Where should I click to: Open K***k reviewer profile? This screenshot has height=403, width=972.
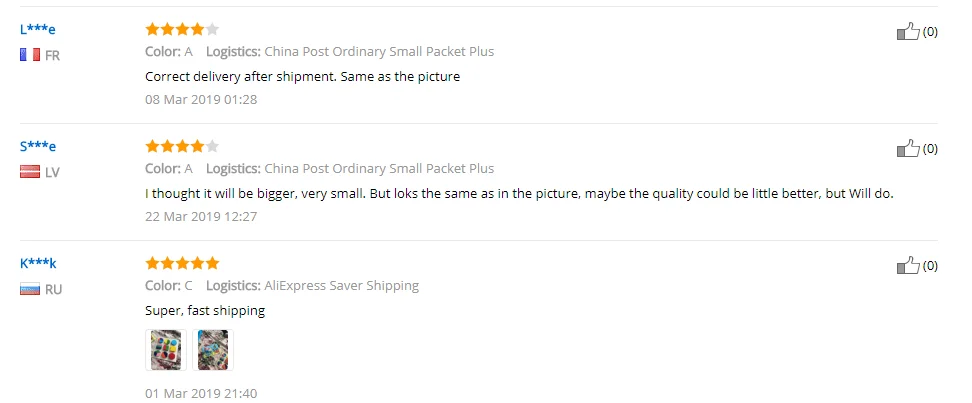point(38,264)
